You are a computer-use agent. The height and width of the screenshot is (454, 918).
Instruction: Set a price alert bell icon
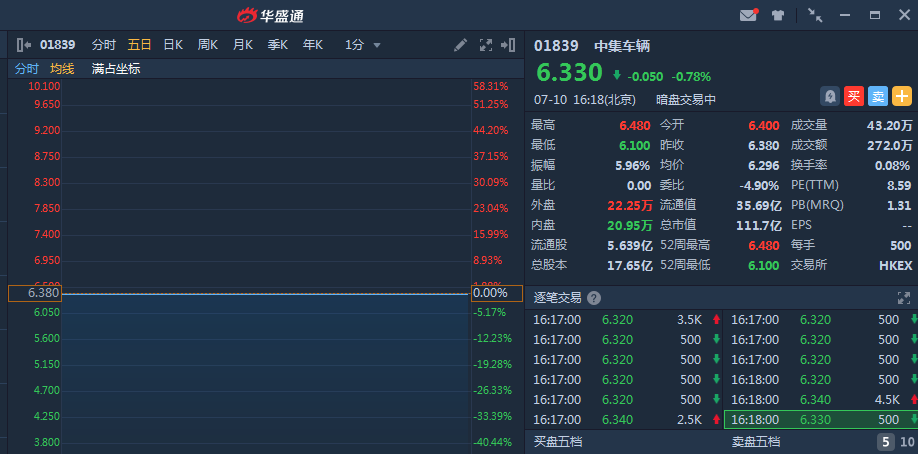pos(830,96)
